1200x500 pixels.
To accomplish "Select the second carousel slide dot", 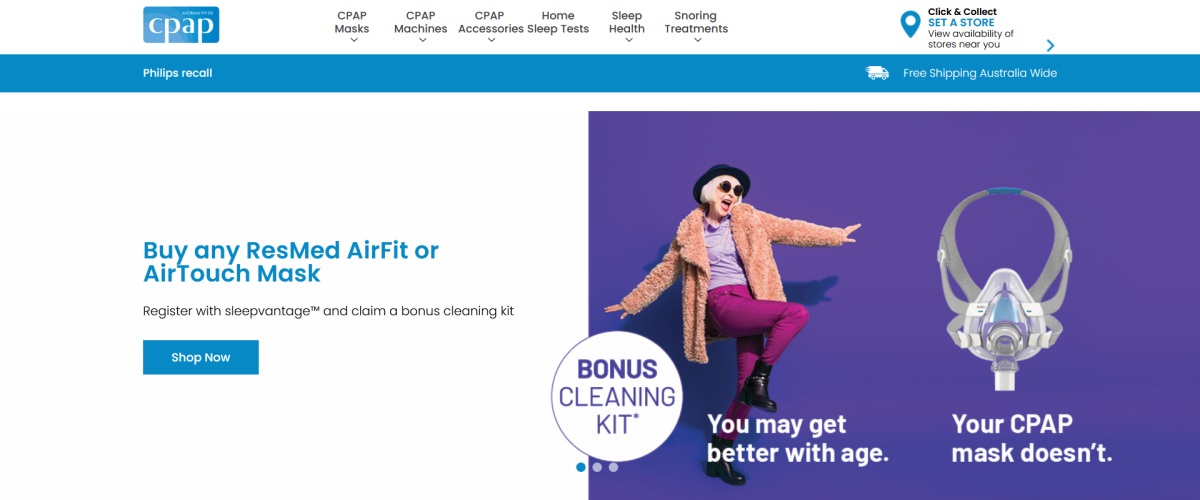I will pyautogui.click(x=597, y=467).
